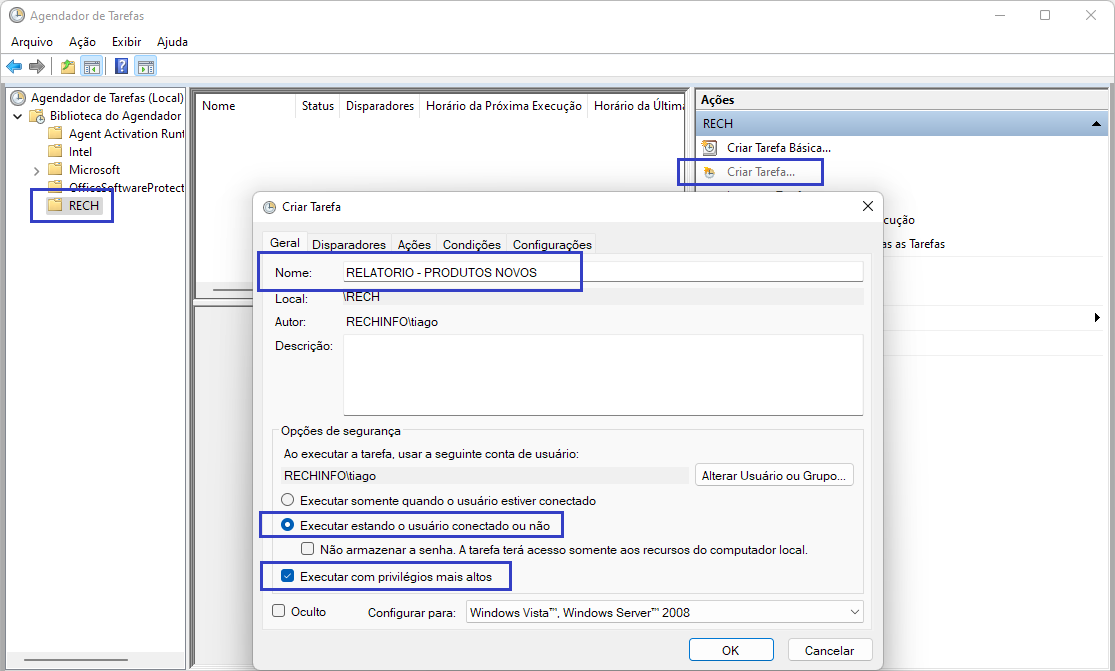1115x671 pixels.
Task: Click 'Criar Tarefa Básica...' action link
Action: pos(779,148)
